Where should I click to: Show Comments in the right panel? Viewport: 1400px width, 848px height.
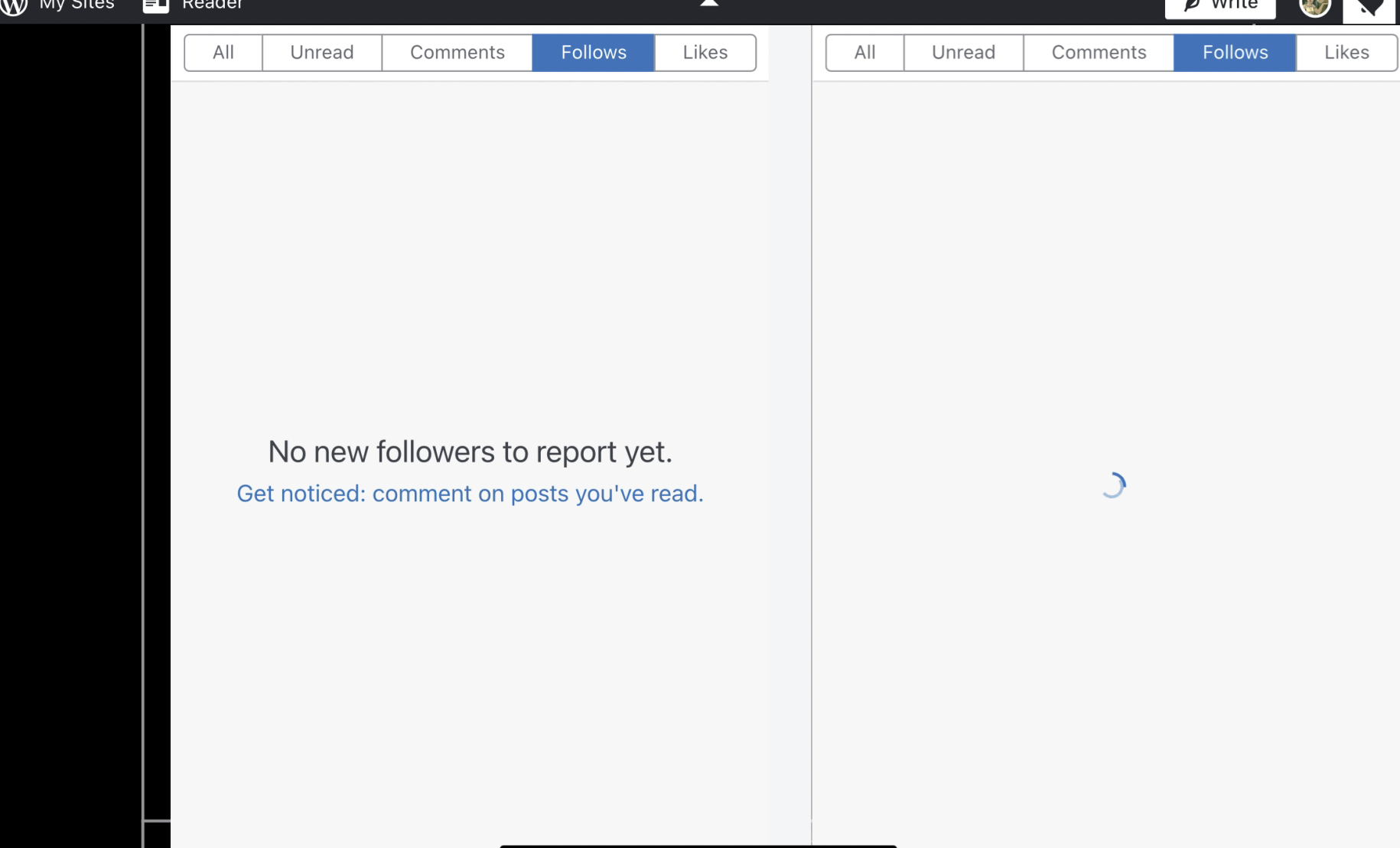[x=1099, y=53]
